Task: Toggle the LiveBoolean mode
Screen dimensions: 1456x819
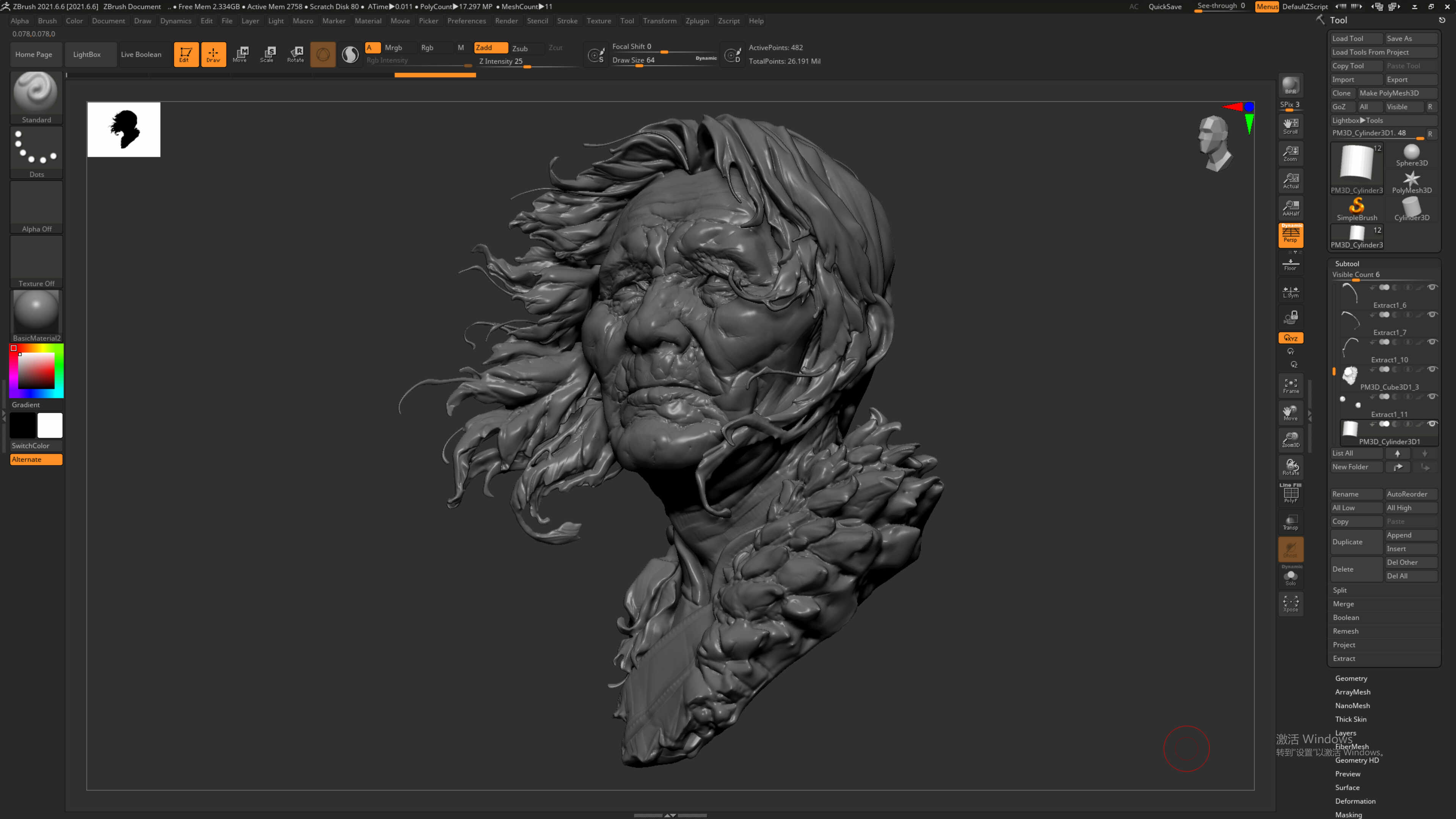Action: (x=141, y=54)
